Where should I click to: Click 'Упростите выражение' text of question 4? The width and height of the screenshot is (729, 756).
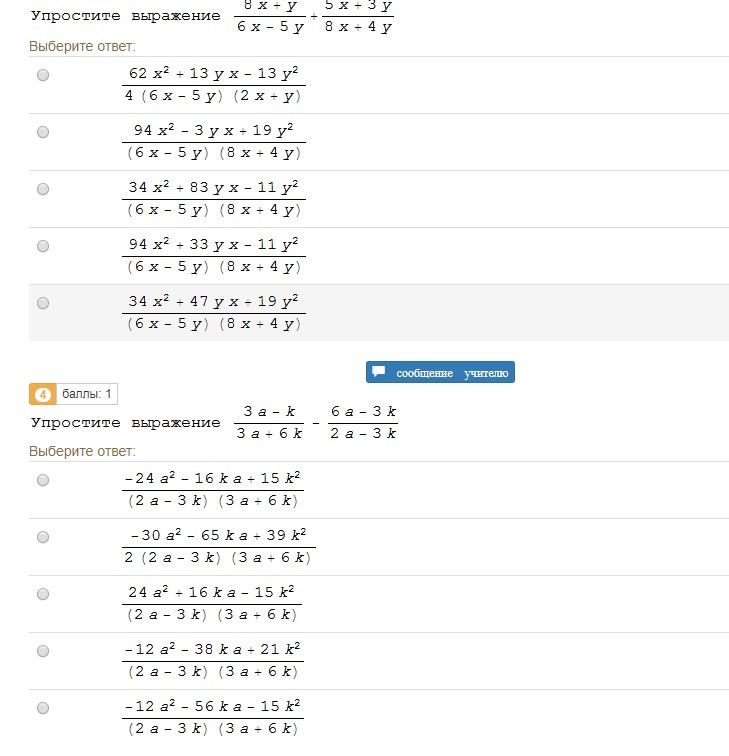pos(125,423)
